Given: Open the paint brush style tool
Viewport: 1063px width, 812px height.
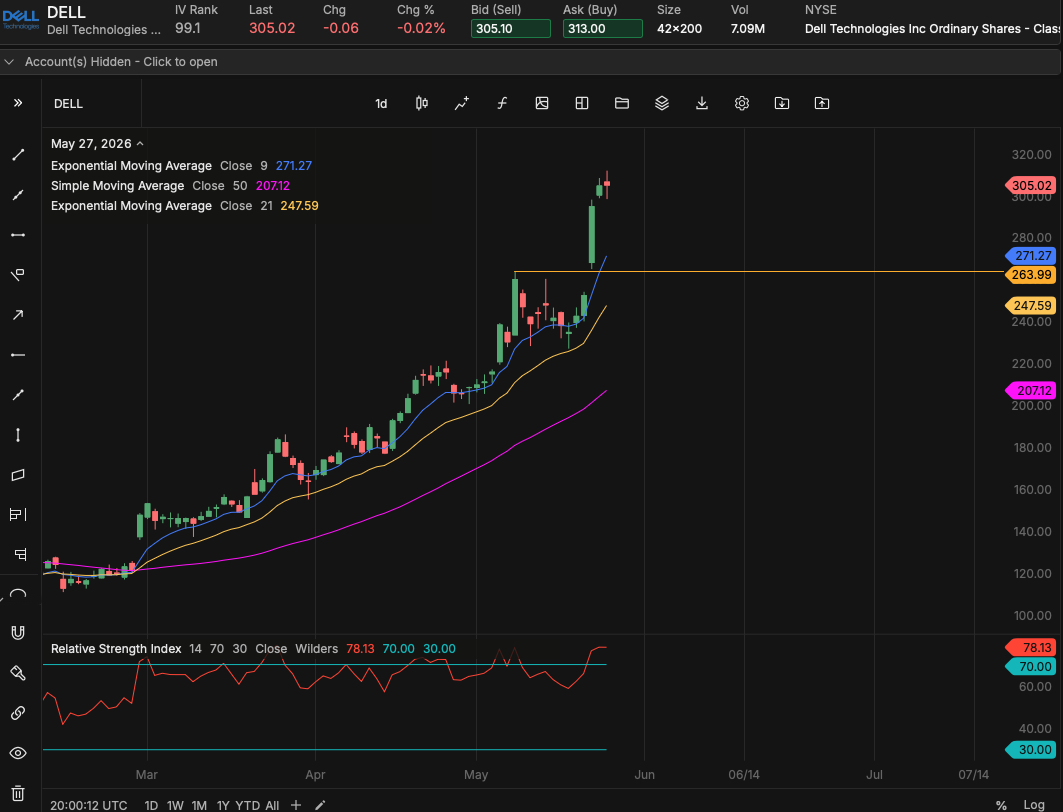Looking at the screenshot, I should [18, 673].
